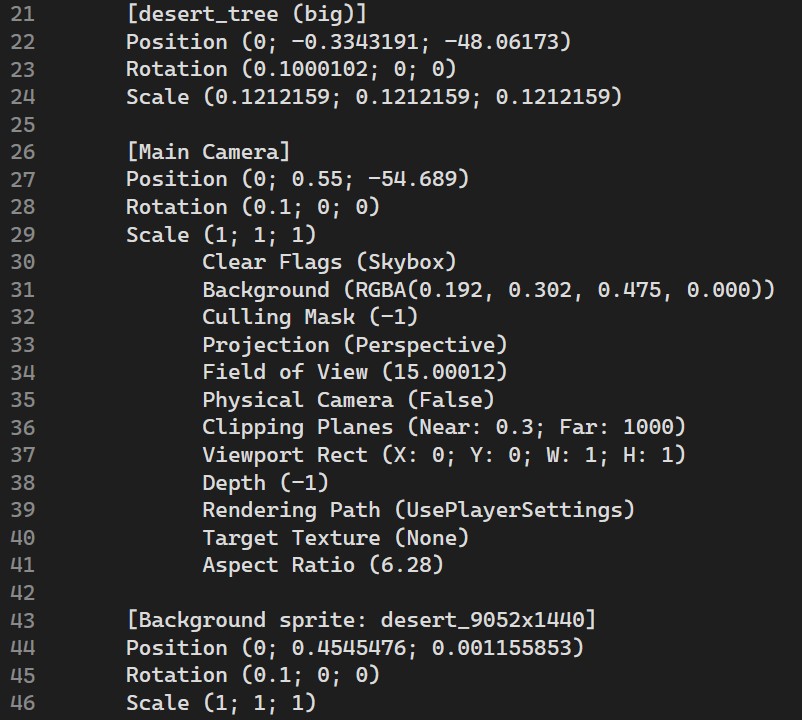802x720 pixels.
Task: Click the Rendering Path (UsePlayerSettings) text
Action: pyautogui.click(x=418, y=510)
